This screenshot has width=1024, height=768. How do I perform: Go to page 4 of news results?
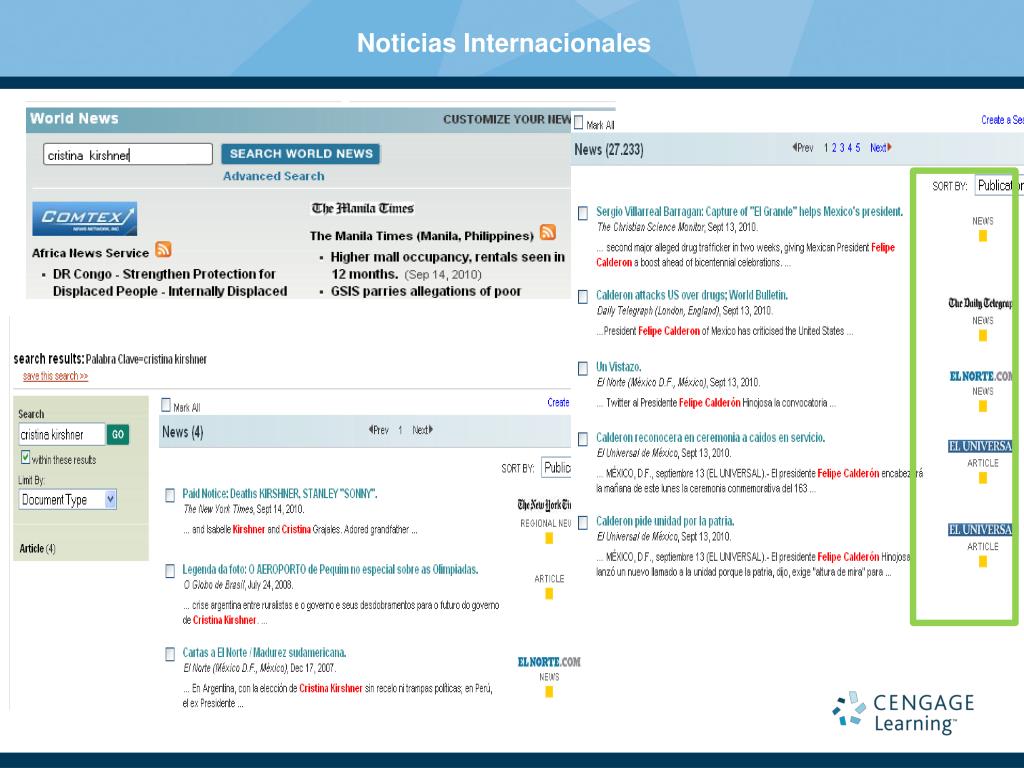pos(850,148)
